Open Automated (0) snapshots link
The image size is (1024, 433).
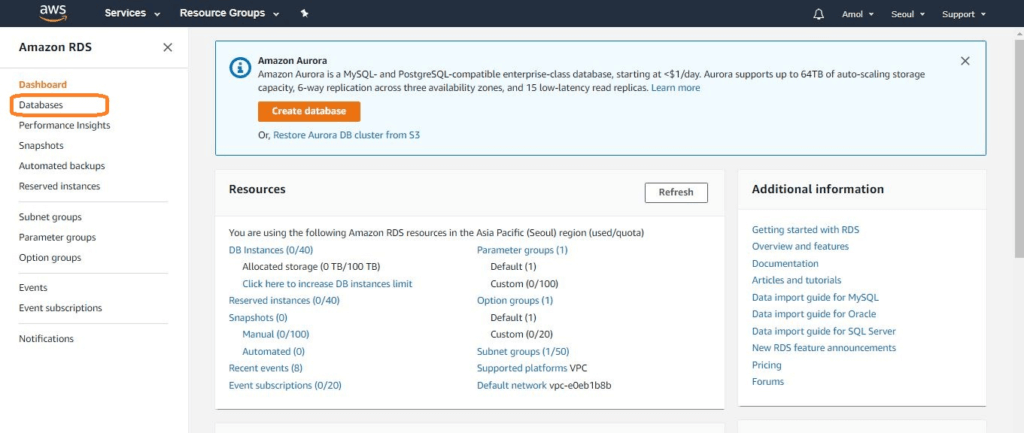[x=274, y=351]
